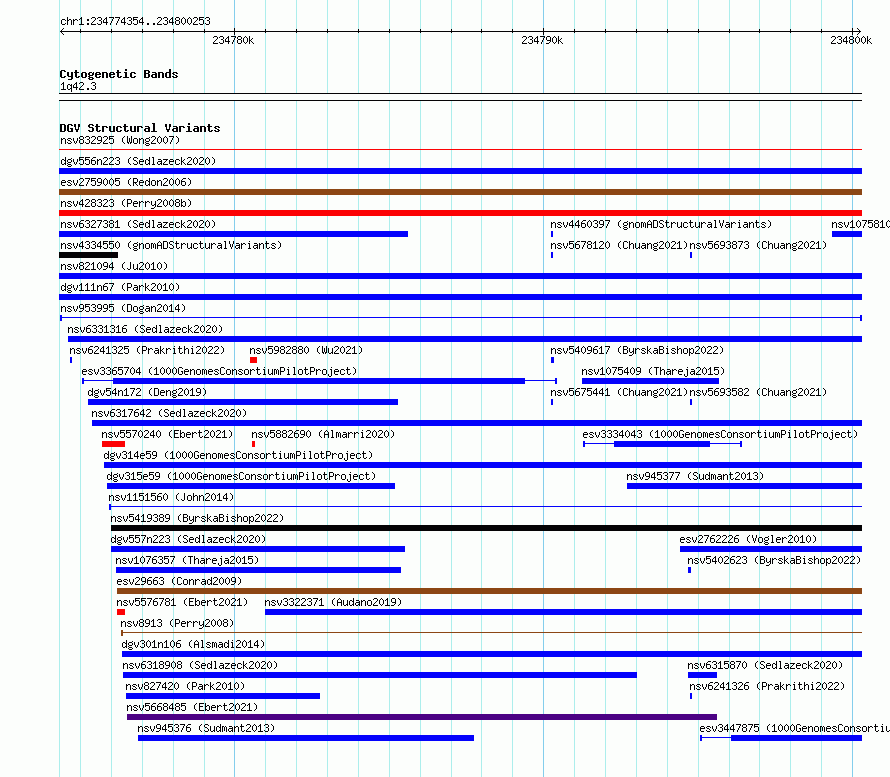This screenshot has height=777, width=890.
Task: Click the left arrow on the coordinate ruler
Action: [62, 31]
